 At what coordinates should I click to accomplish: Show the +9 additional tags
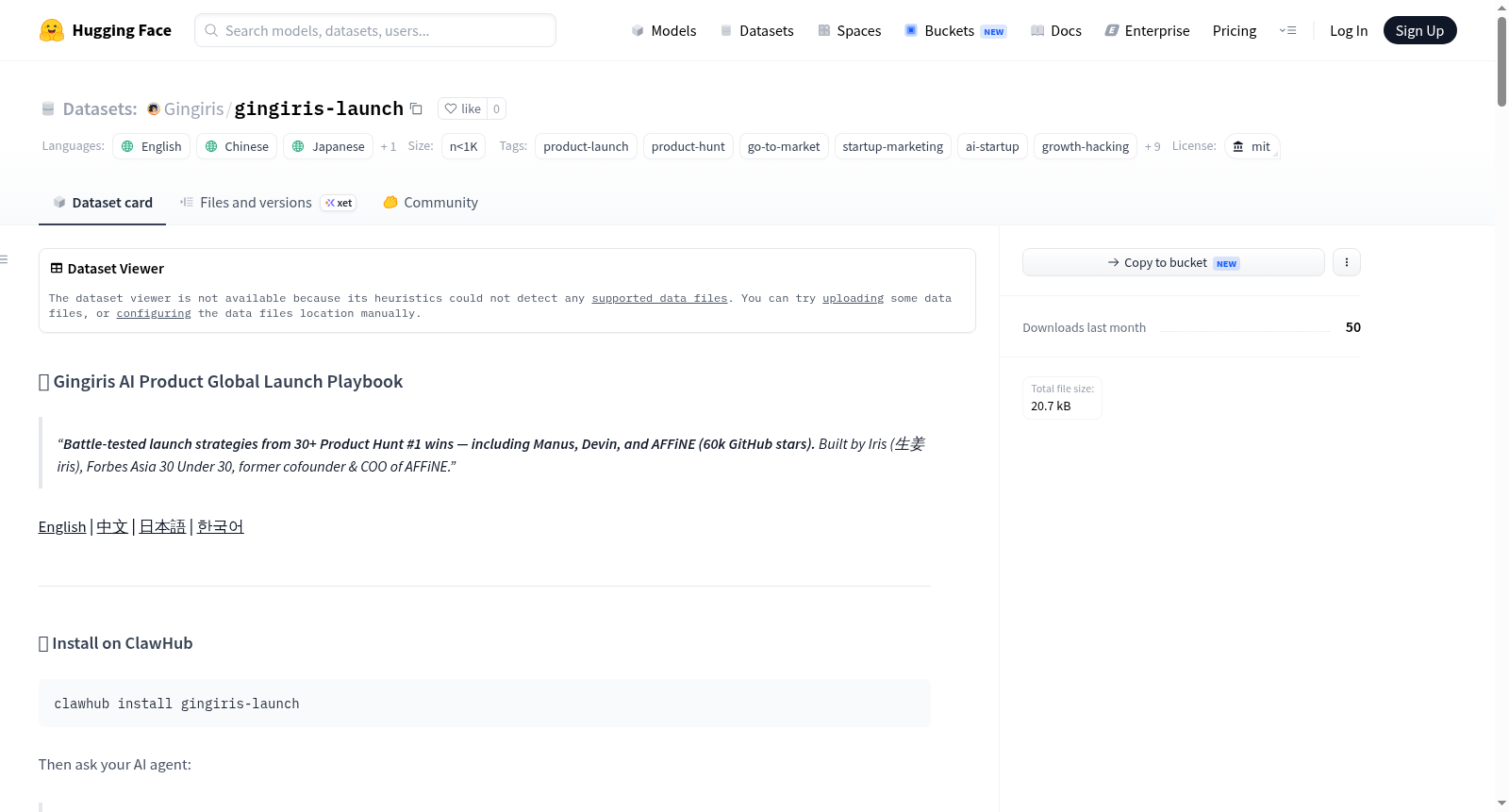[x=1152, y=146]
